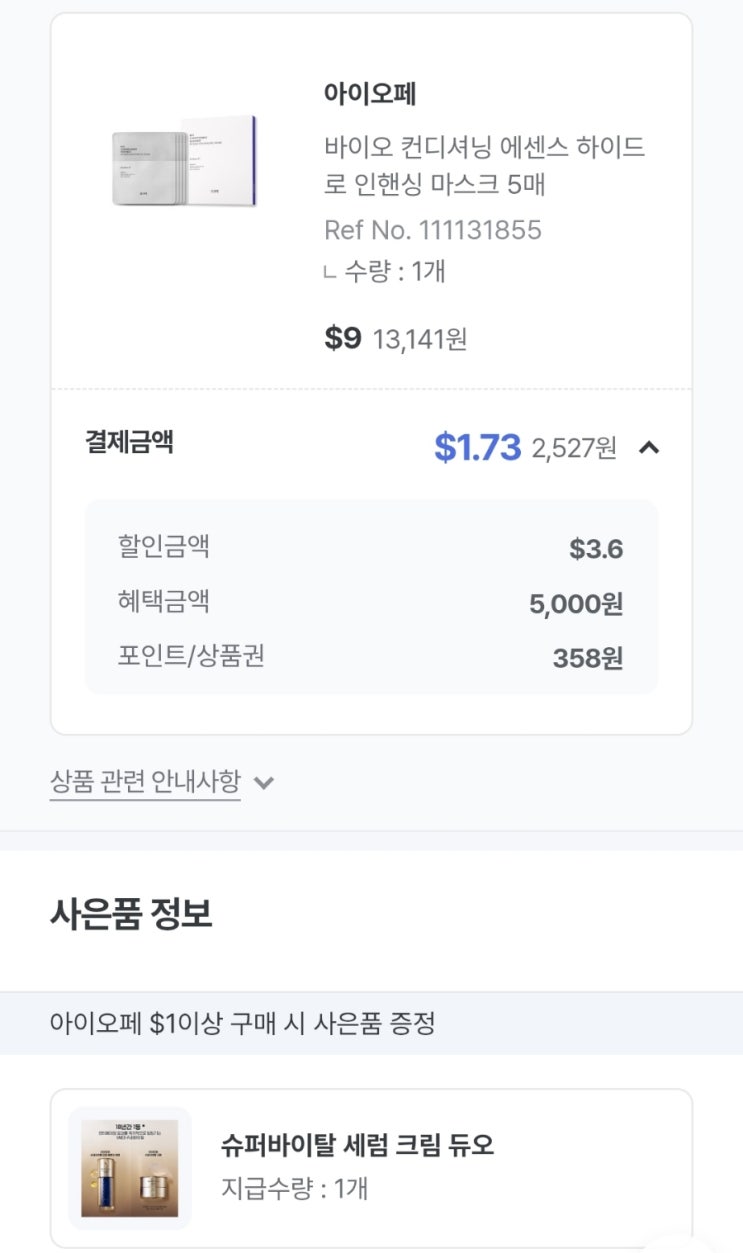
Task: Tap the 13,141원 converted price
Action: [420, 340]
